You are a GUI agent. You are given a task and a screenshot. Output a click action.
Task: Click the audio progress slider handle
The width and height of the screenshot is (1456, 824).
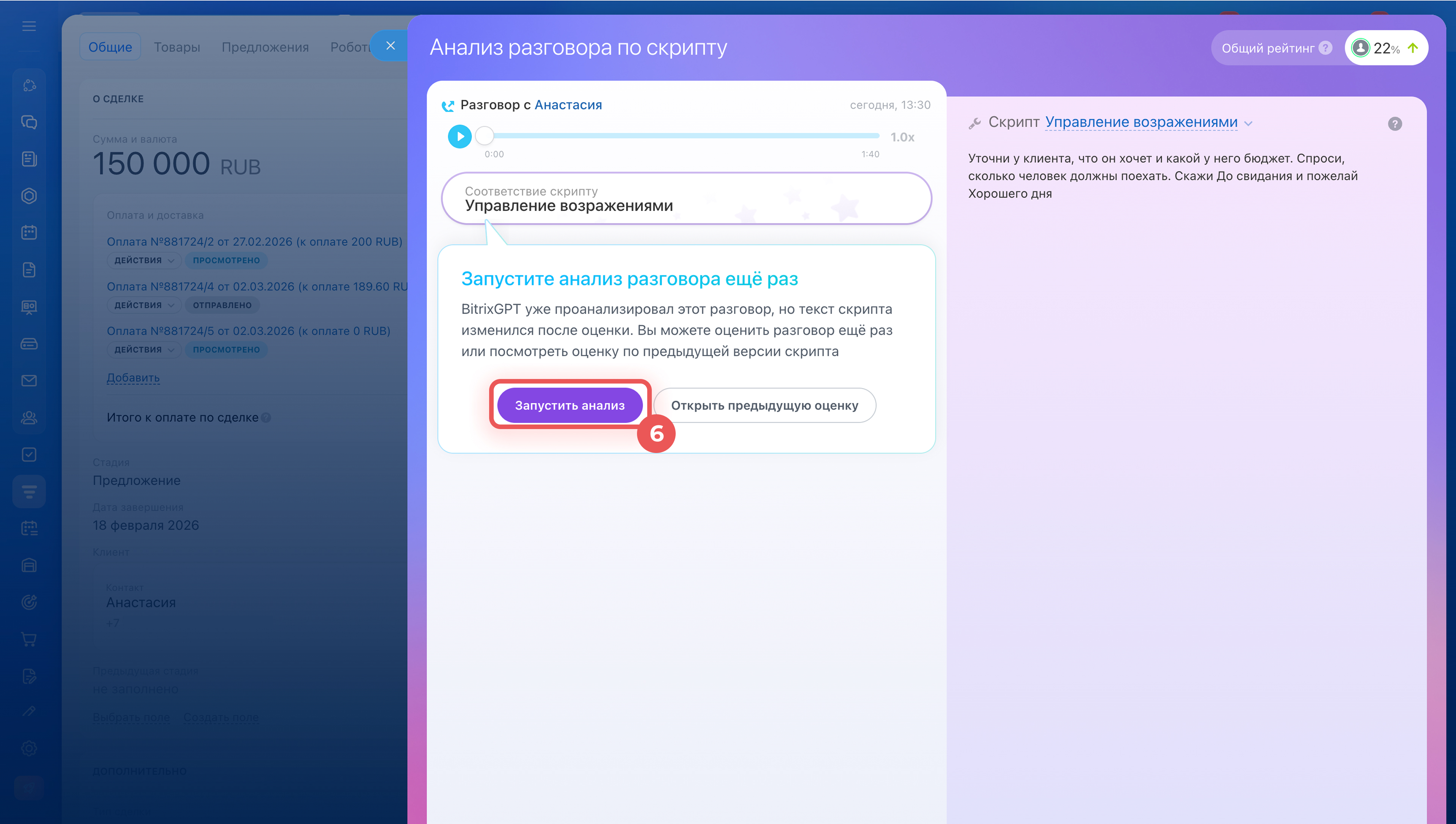coord(485,136)
